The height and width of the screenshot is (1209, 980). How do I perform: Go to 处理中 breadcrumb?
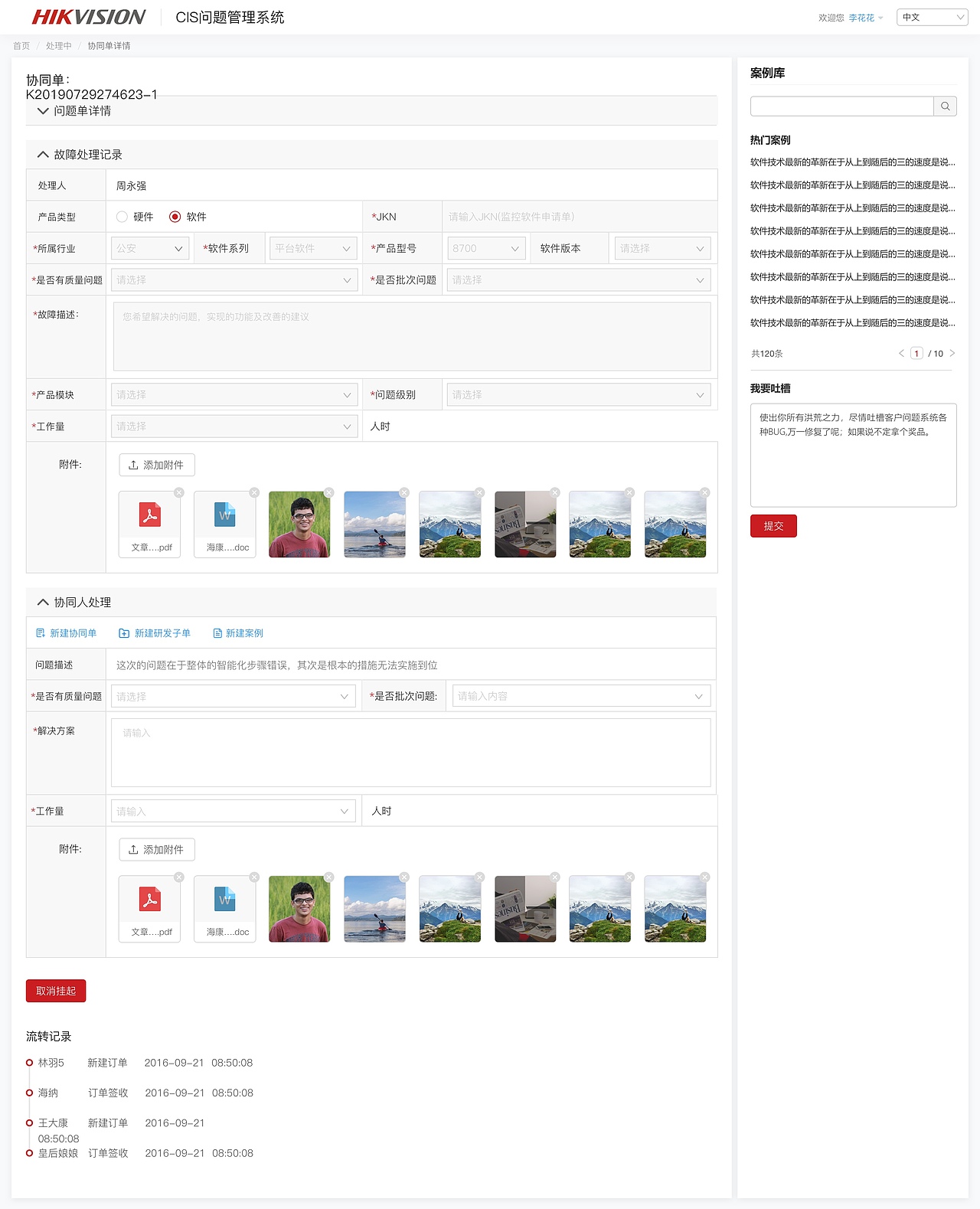[58, 46]
